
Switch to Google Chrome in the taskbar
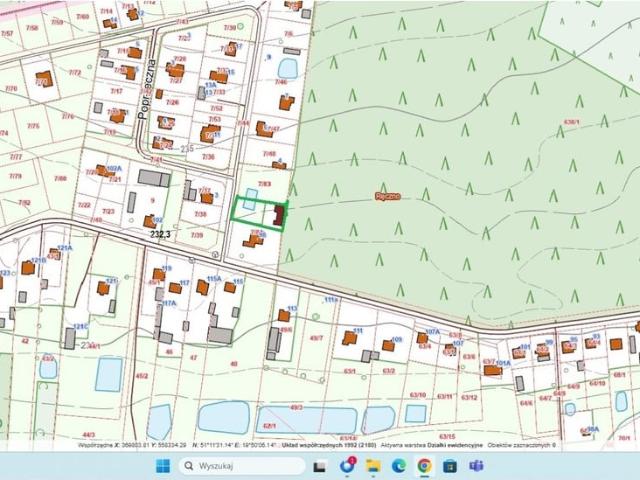[425, 466]
